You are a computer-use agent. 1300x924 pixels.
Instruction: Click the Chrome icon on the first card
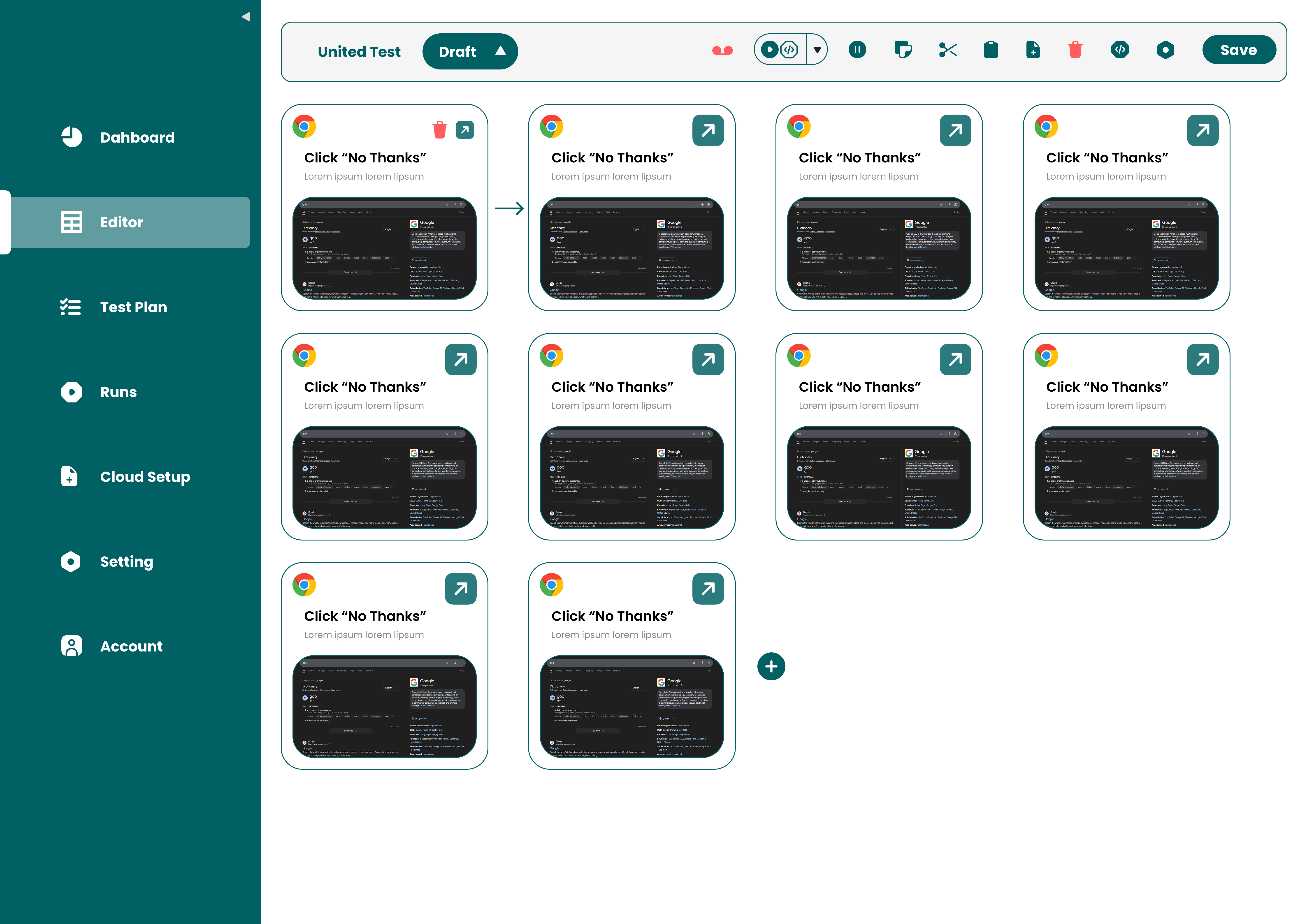[304, 126]
